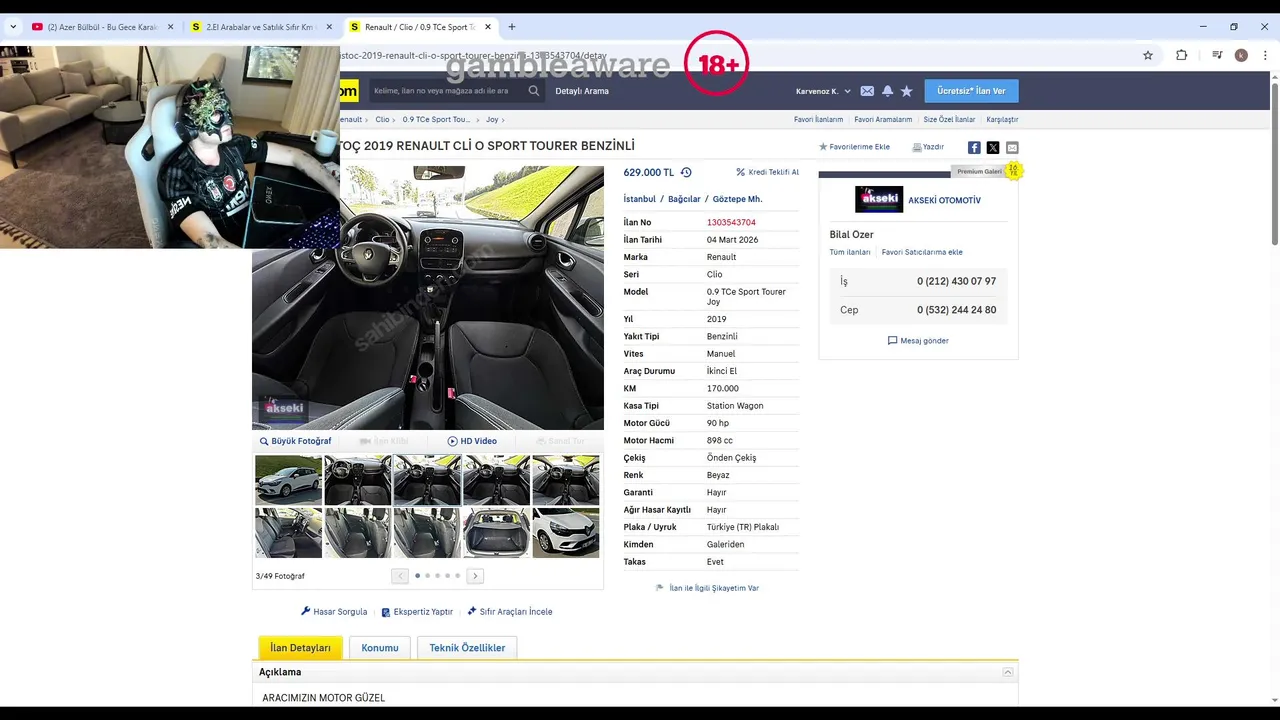Open Bağcılar location link
Viewport: 1280px width, 720px height.
tap(684, 199)
